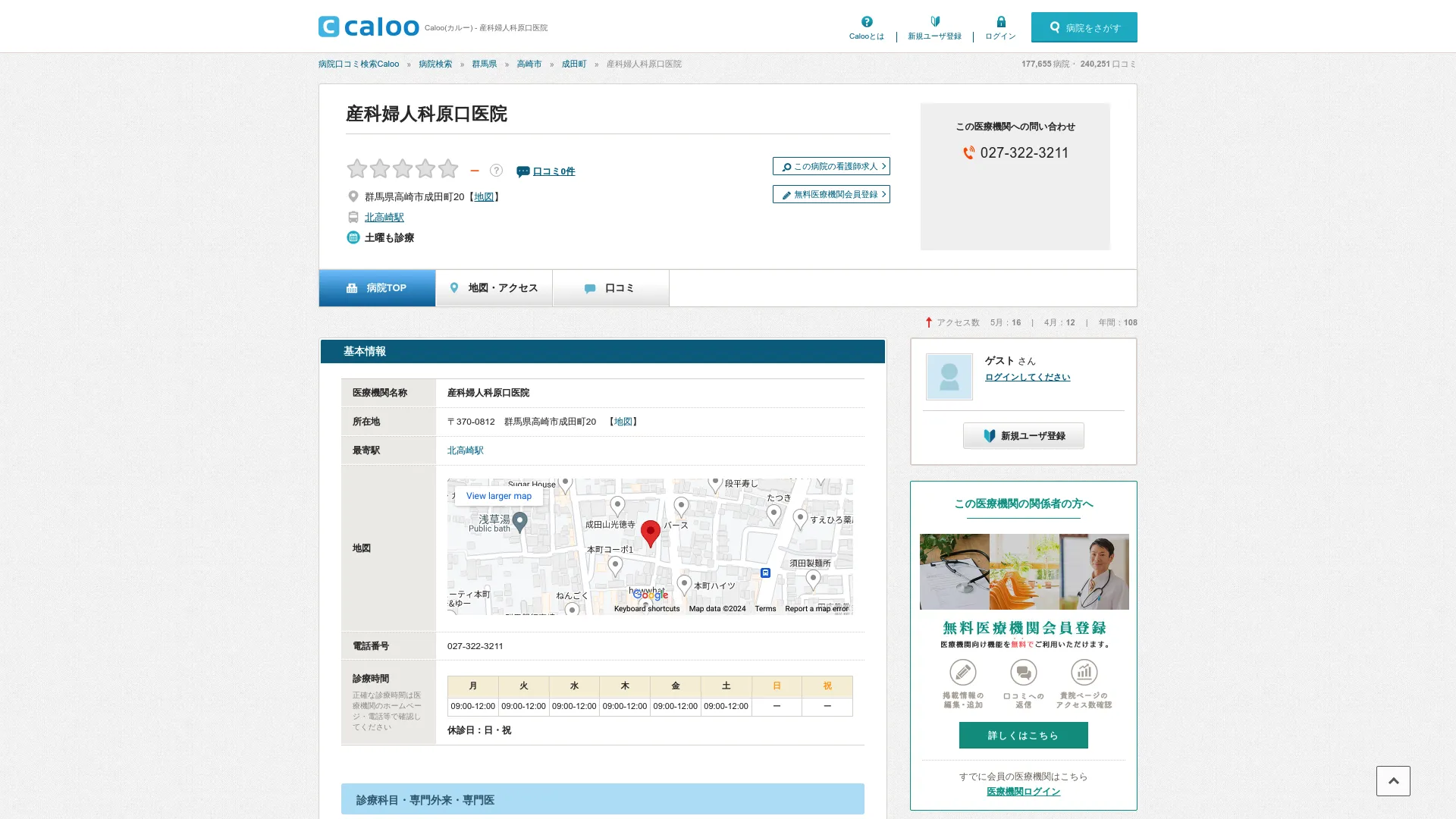Viewport: 1456px width, 819px height.
Task: Click the guest avatar image
Action: [949, 377]
